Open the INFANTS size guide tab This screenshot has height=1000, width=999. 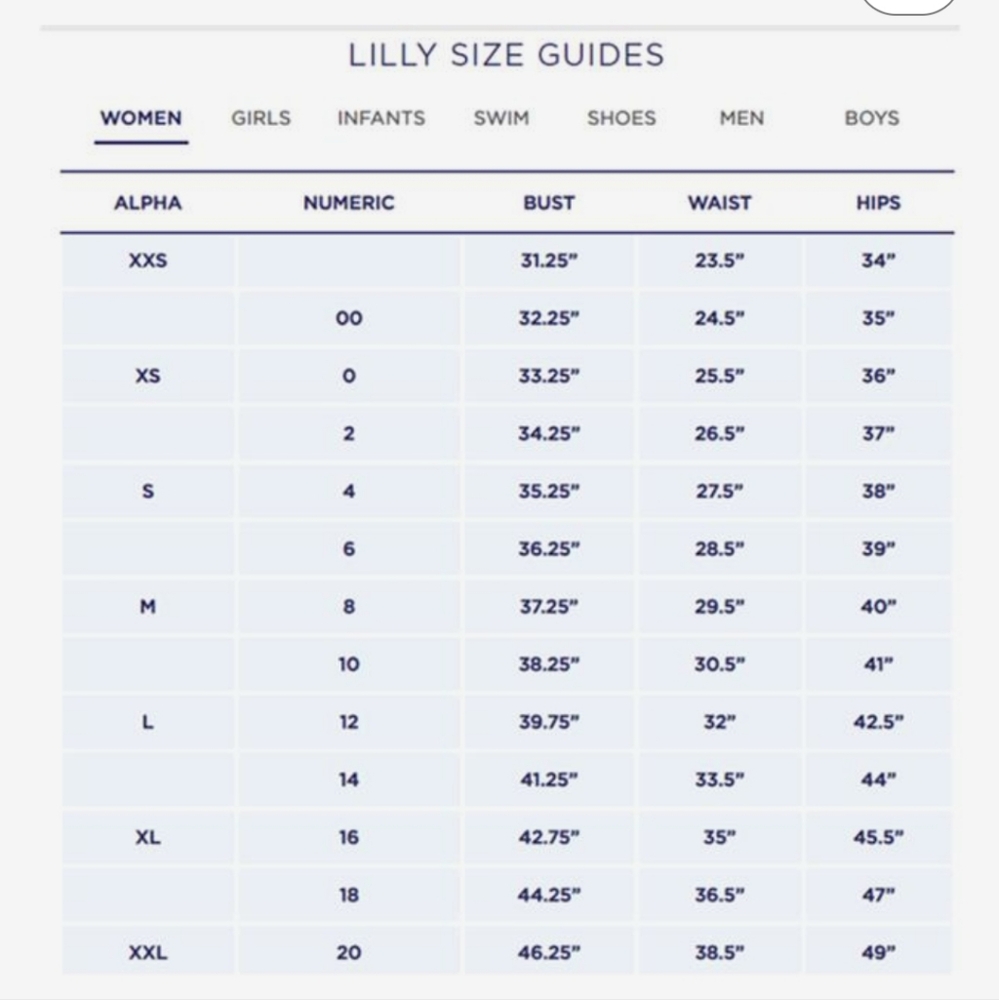(381, 119)
